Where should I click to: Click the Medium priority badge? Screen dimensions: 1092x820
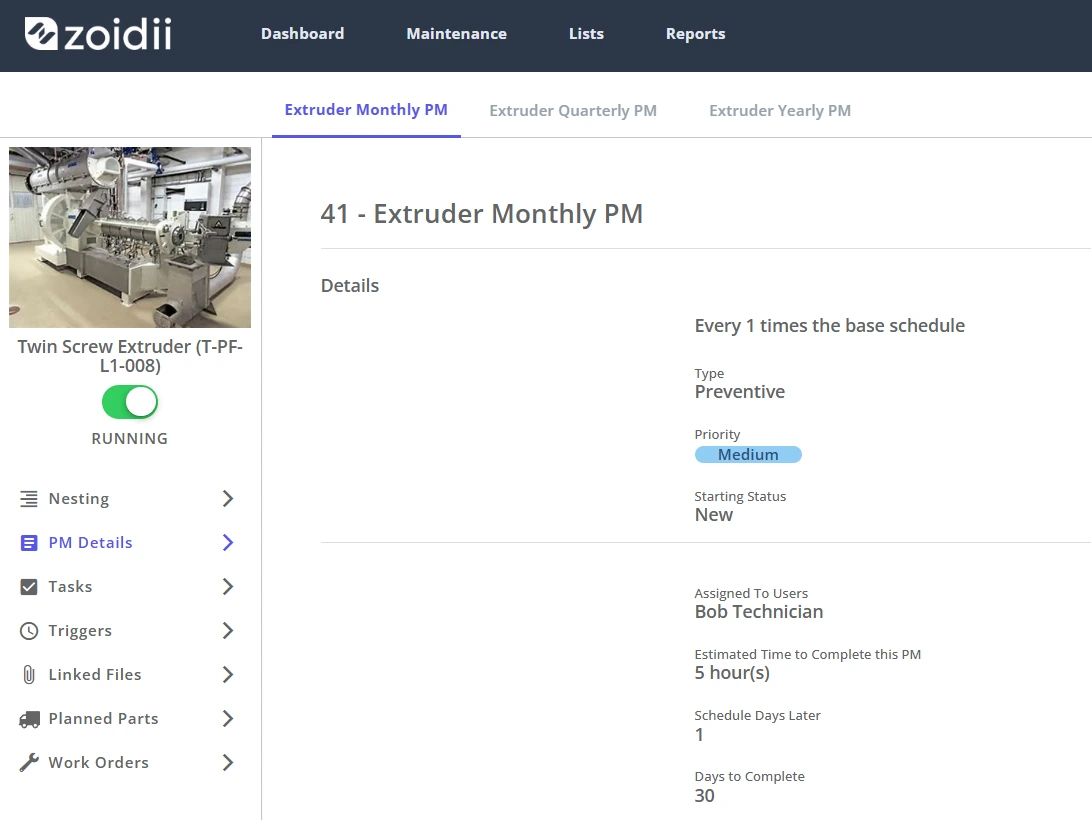click(748, 454)
